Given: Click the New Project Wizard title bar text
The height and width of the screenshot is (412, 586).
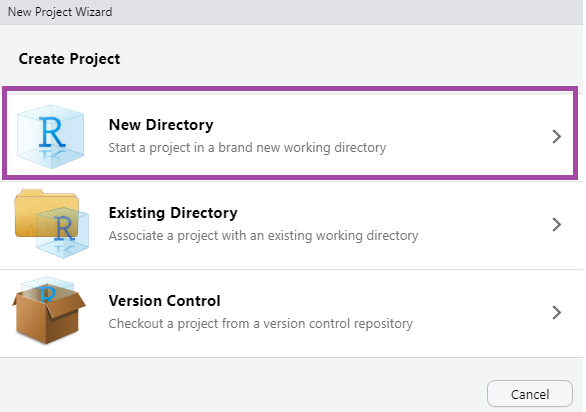Looking at the screenshot, I should pyautogui.click(x=60, y=12).
